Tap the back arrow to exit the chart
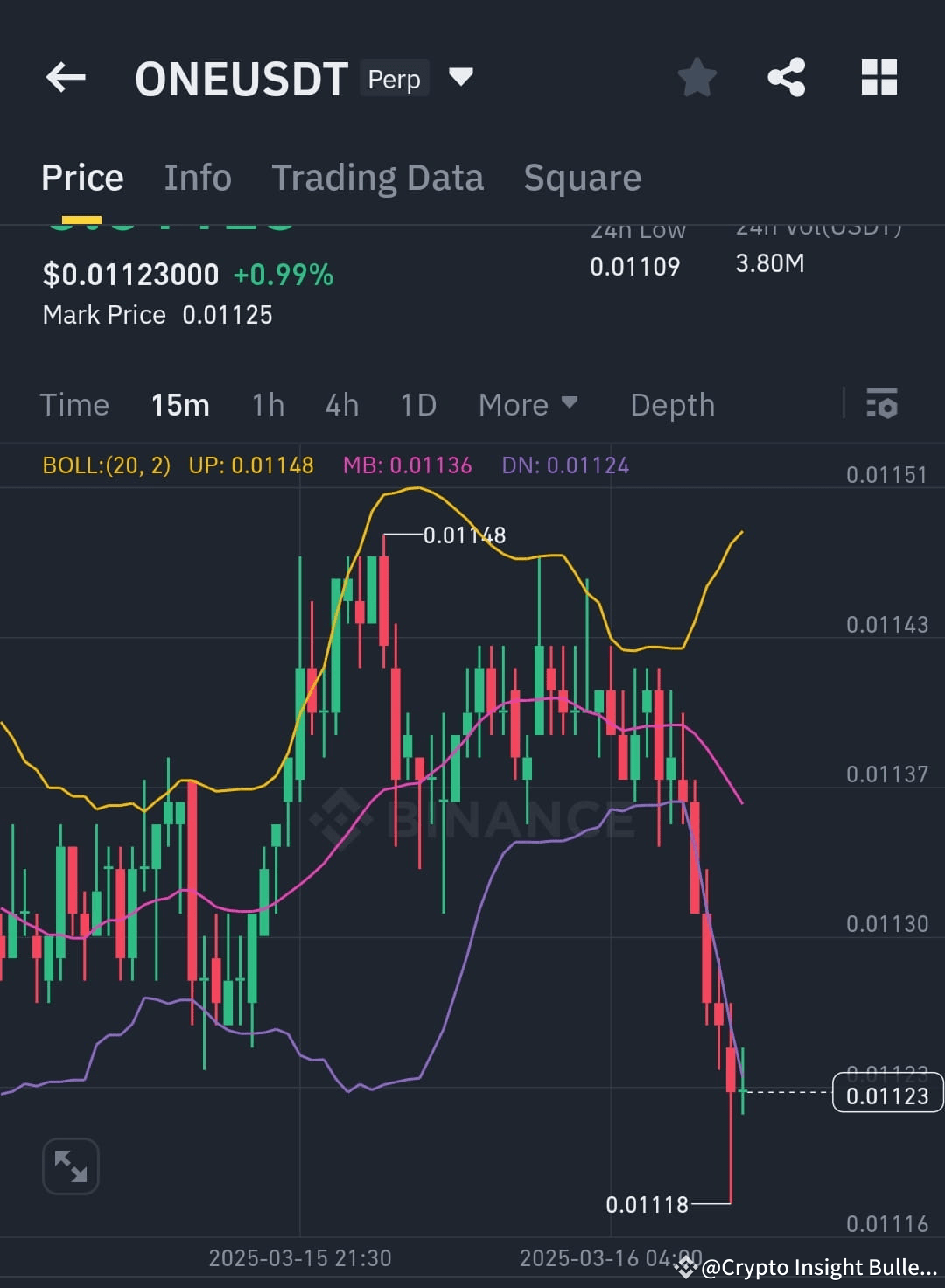Viewport: 945px width, 1288px height. pyautogui.click(x=66, y=78)
